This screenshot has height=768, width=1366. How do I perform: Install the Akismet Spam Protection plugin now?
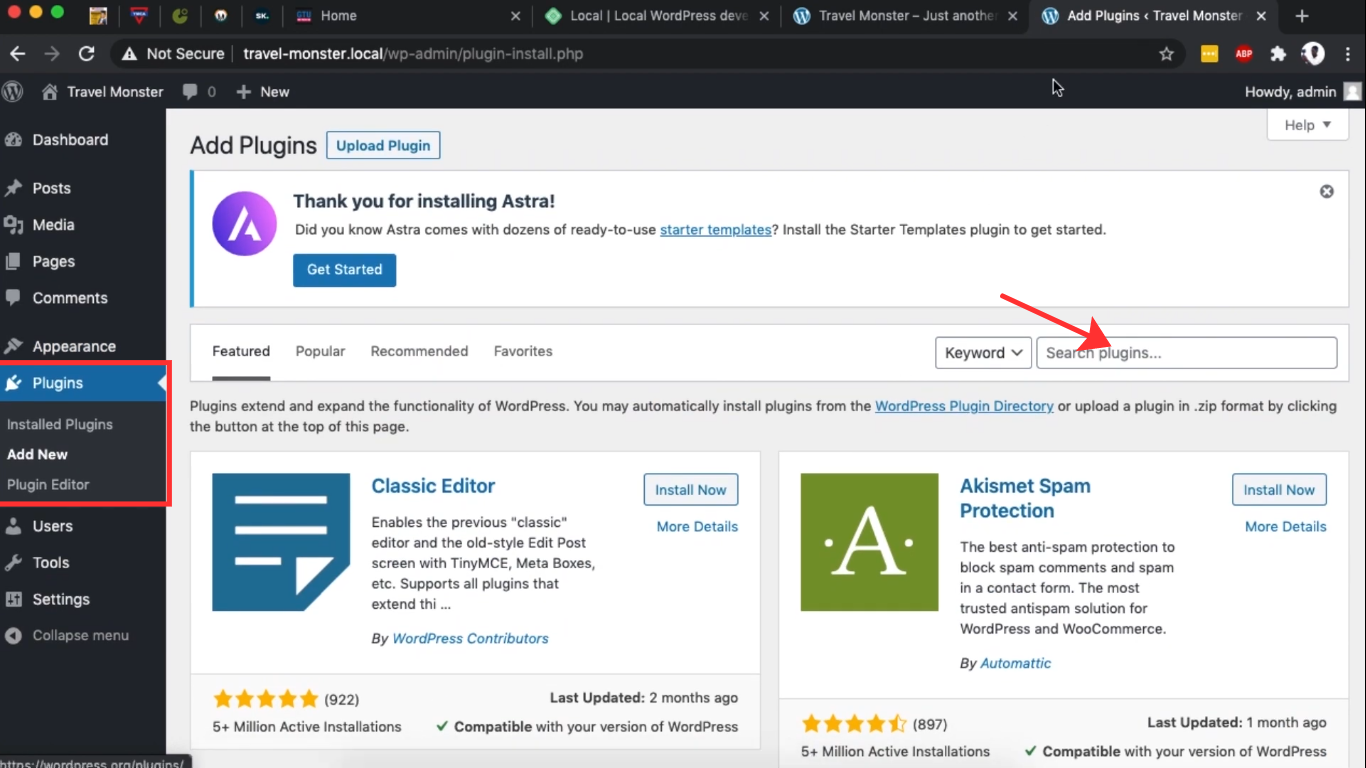[x=1279, y=490]
